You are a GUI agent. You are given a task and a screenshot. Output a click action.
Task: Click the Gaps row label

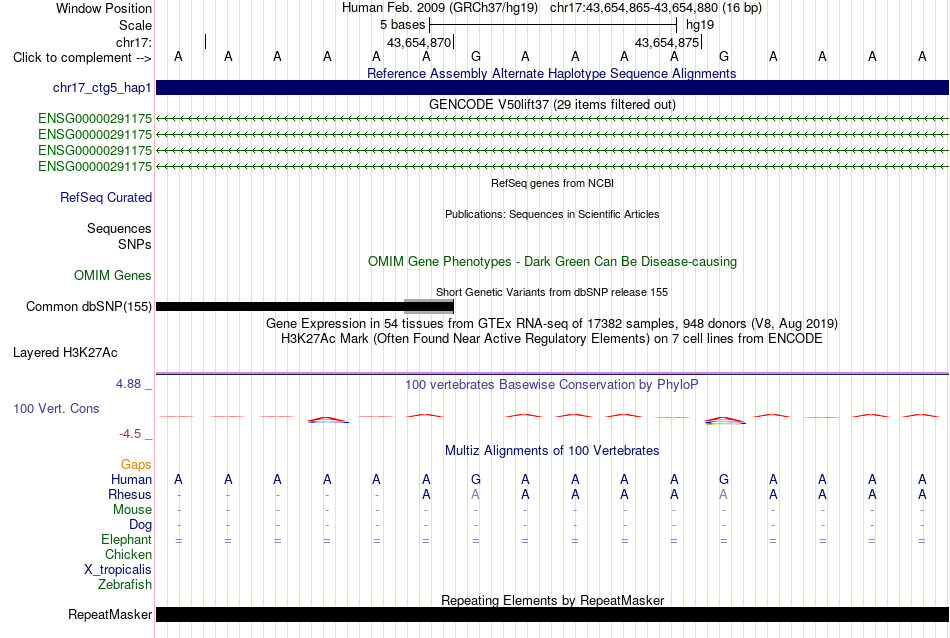click(136, 465)
